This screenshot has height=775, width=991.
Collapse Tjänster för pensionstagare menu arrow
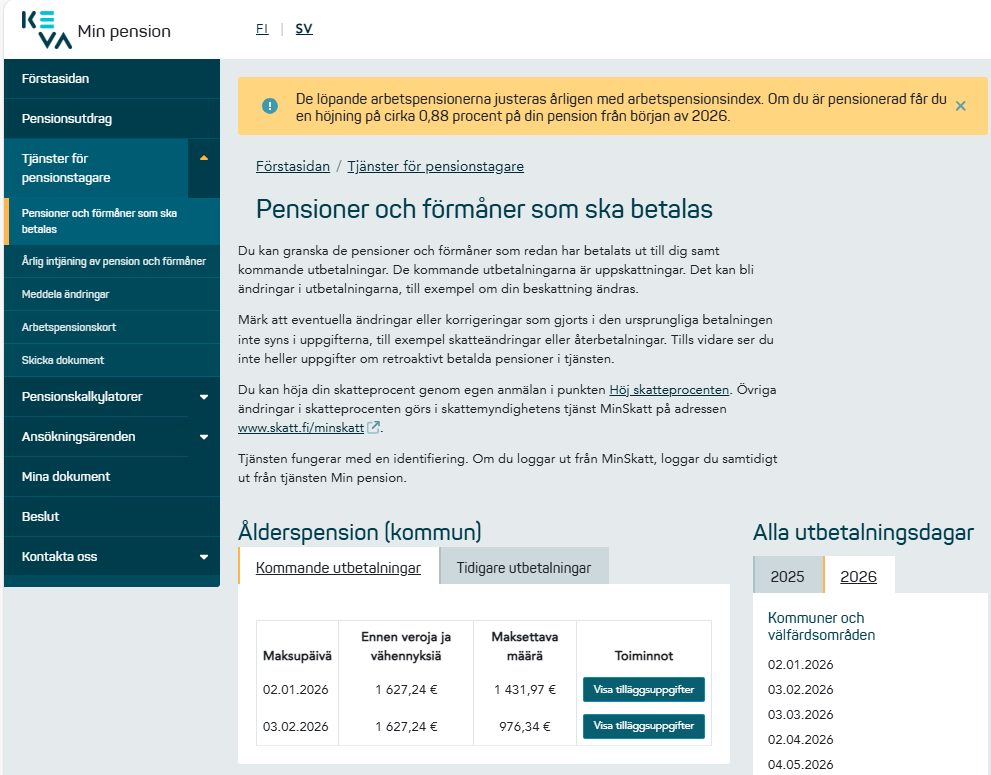pos(204,158)
